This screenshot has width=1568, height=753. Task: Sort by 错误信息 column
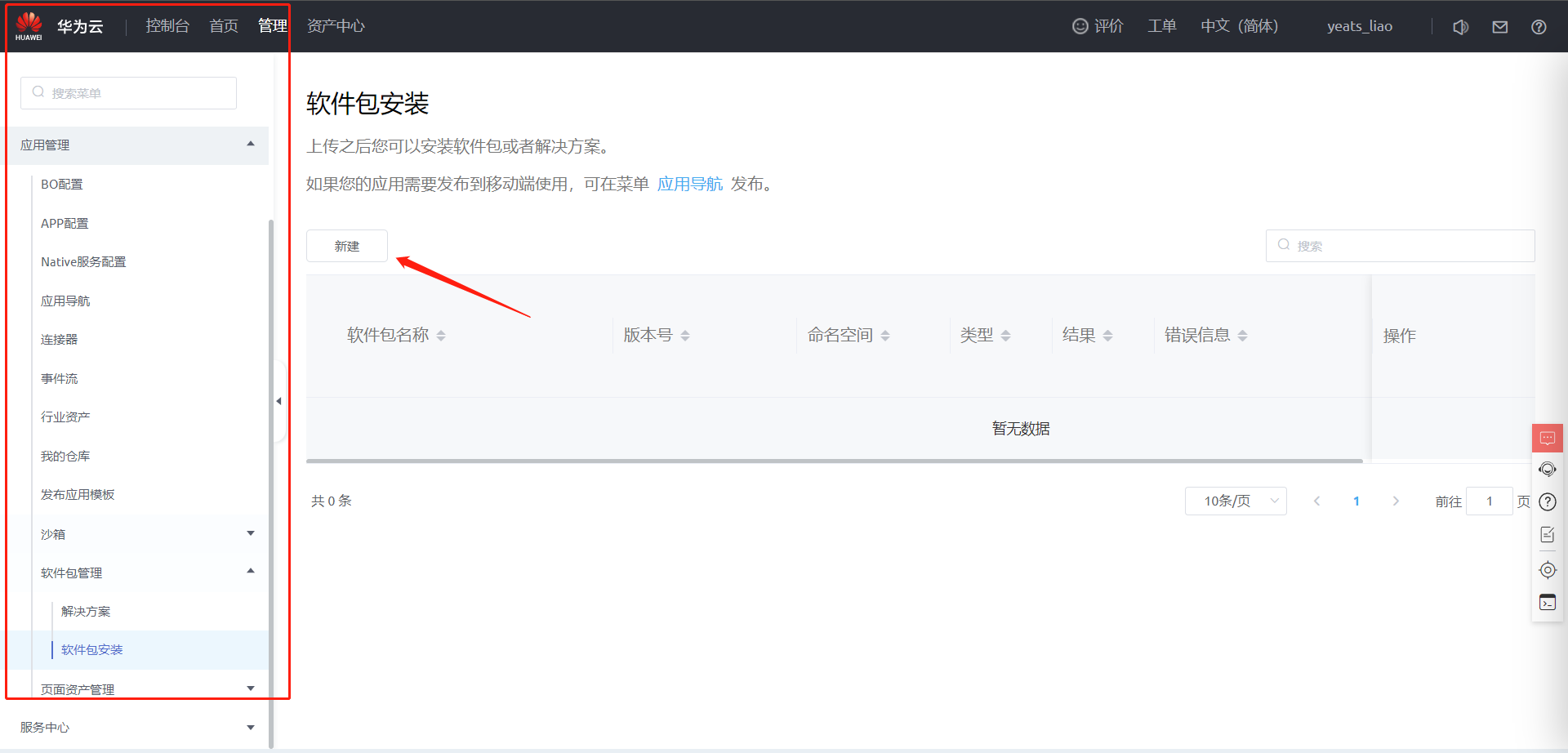click(x=1242, y=336)
